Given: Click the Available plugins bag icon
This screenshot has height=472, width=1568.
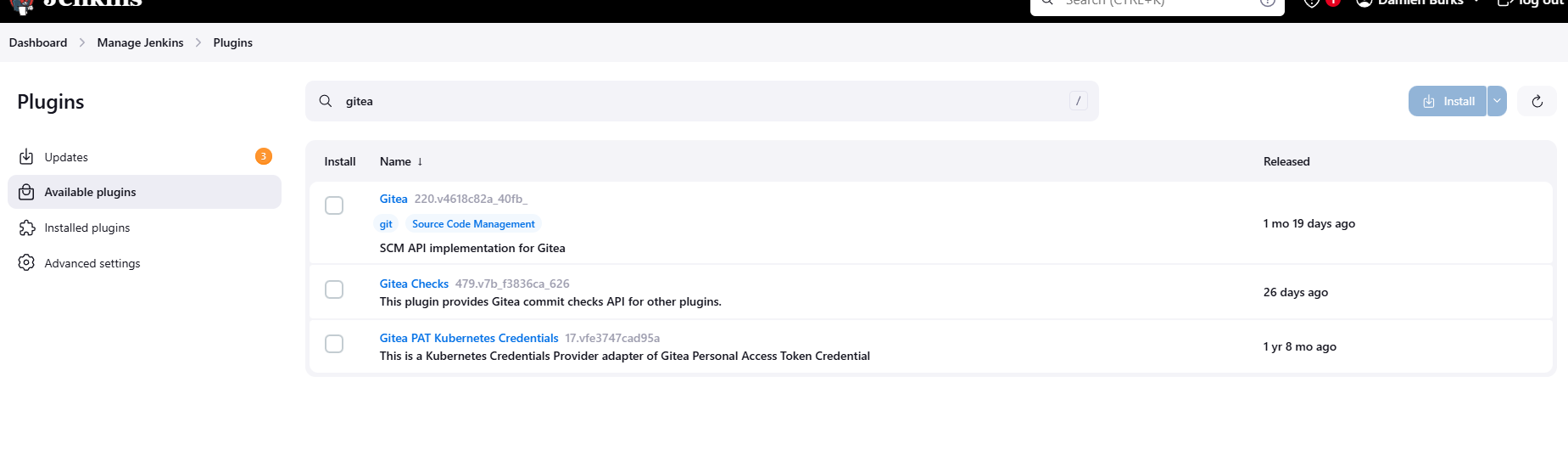Looking at the screenshot, I should coord(26,192).
